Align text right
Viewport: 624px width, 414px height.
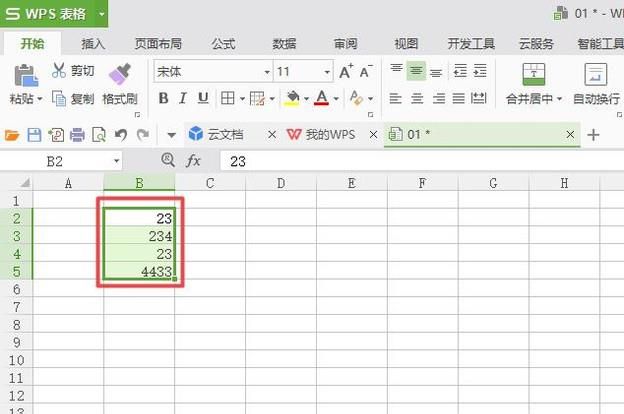(439, 98)
